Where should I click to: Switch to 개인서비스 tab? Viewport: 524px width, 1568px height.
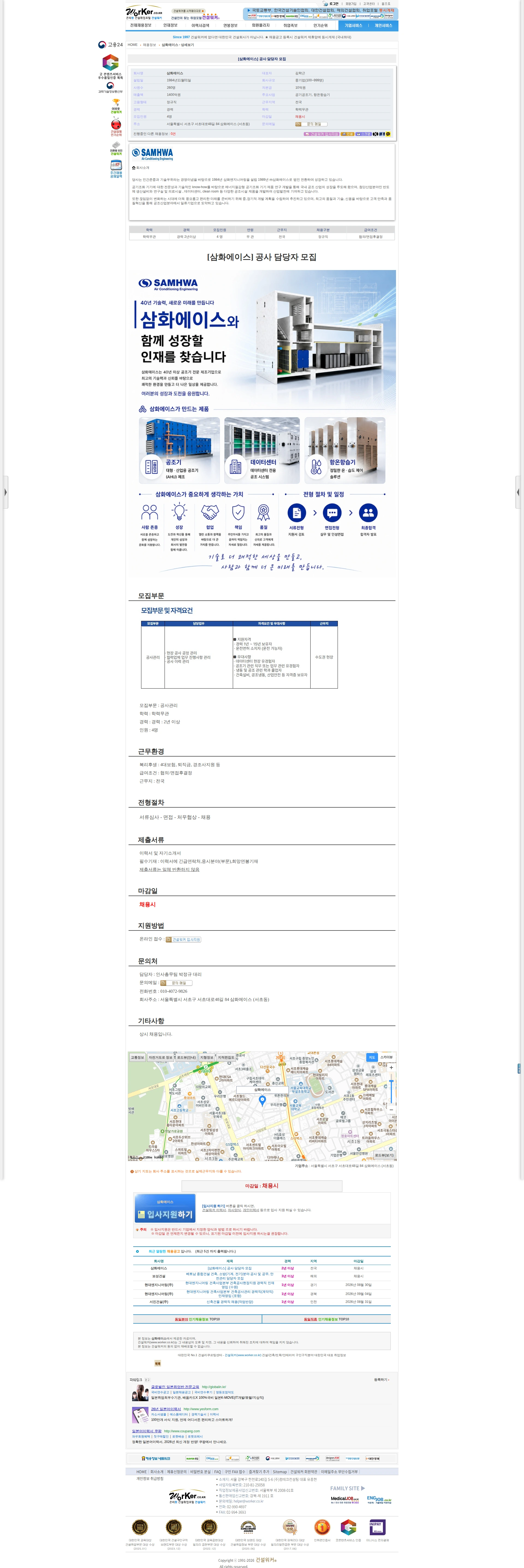[383, 26]
